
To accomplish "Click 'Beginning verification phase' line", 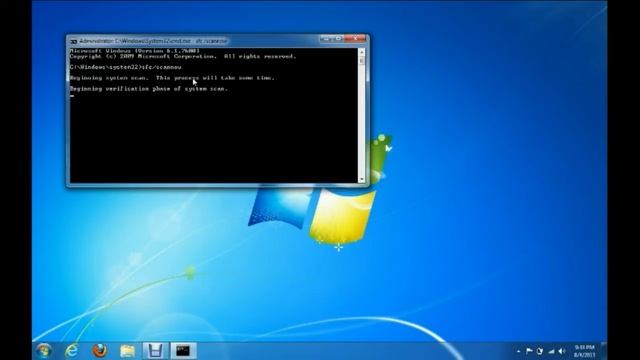I will coord(149,89).
